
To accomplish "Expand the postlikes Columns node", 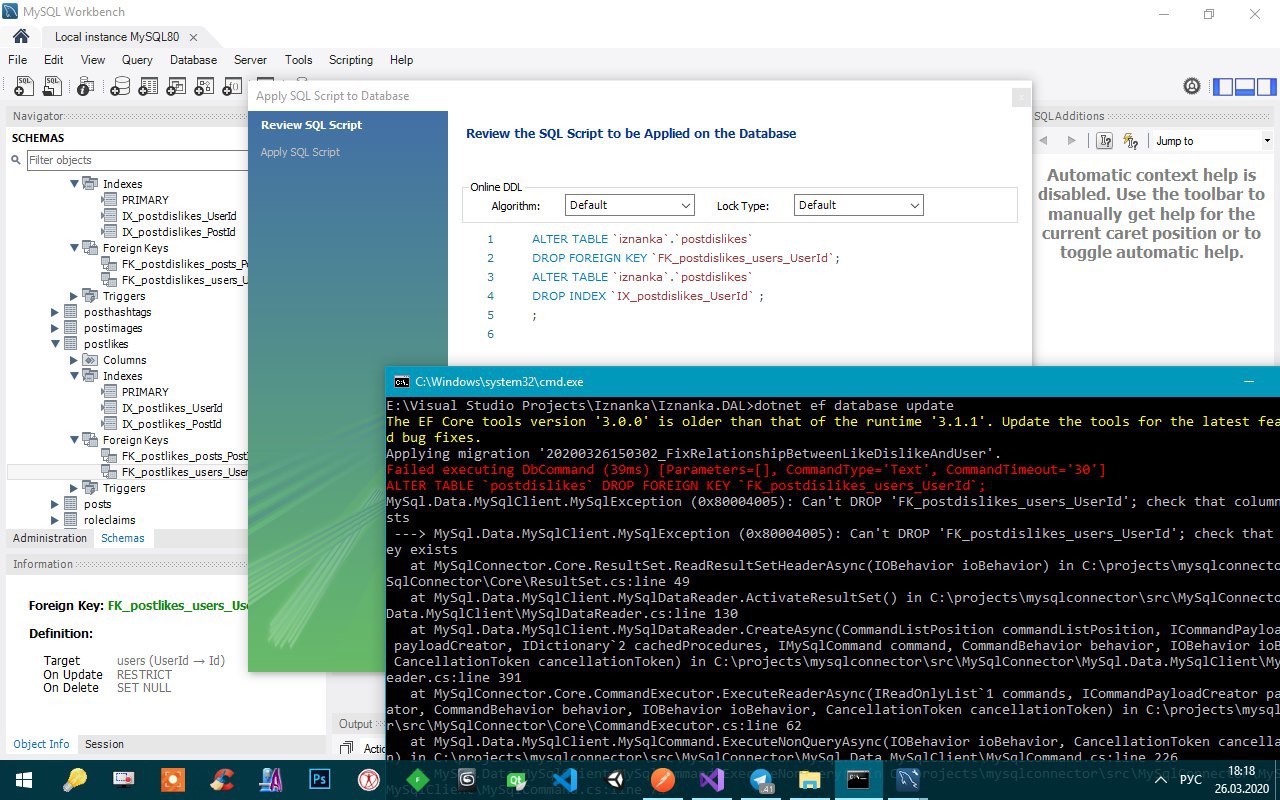I will tap(75, 360).
